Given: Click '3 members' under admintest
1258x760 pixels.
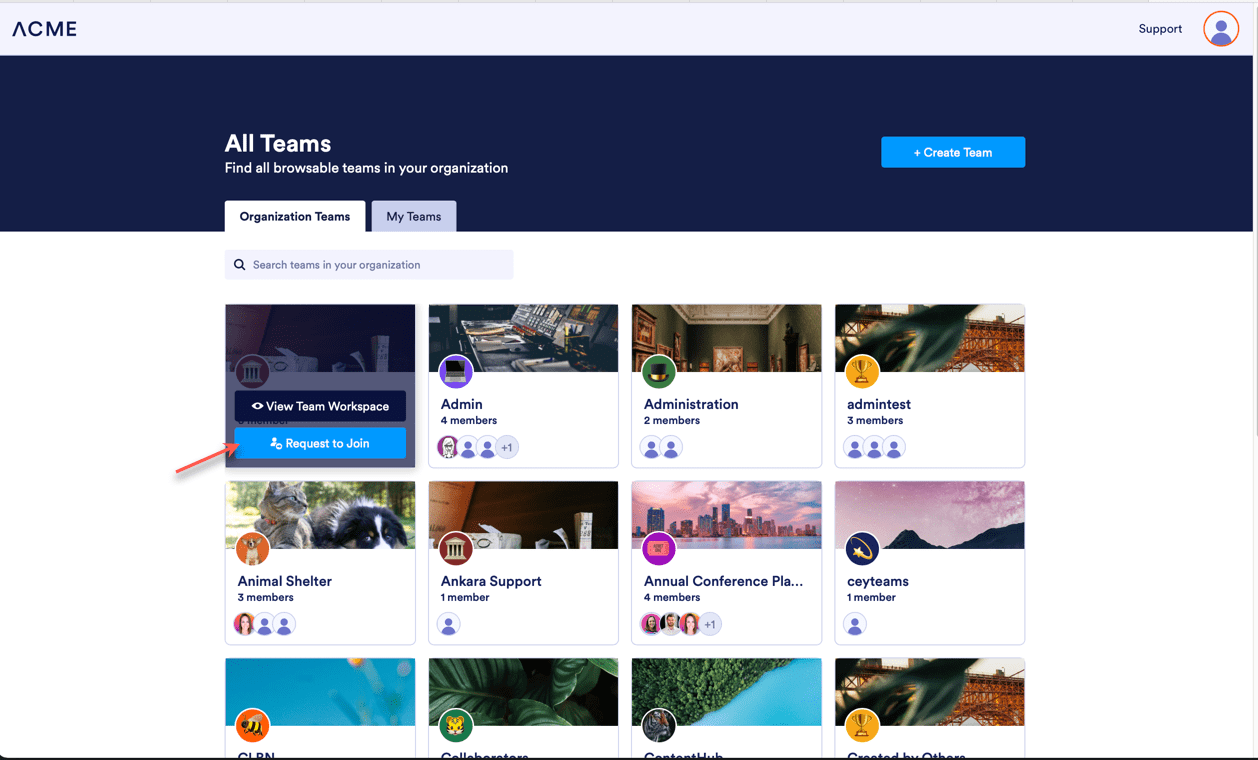Looking at the screenshot, I should tap(875, 421).
